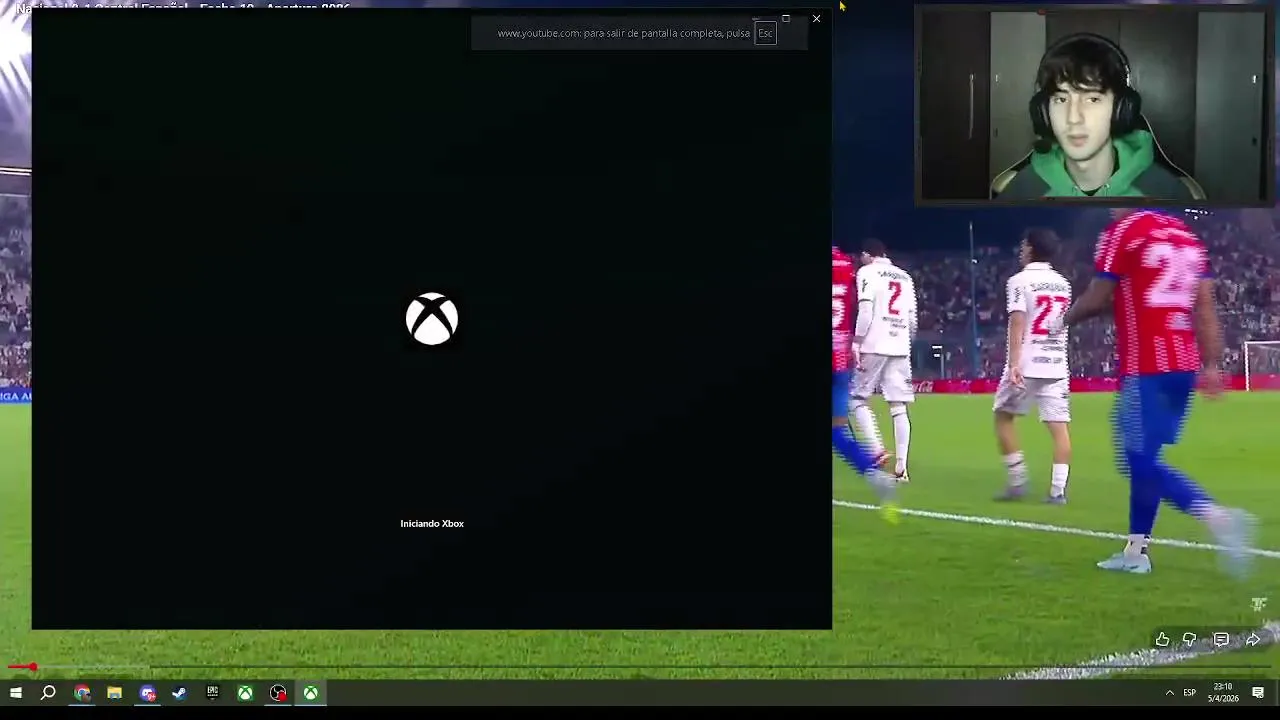Open the Windows Start menu
The height and width of the screenshot is (720, 1280).
coord(16,692)
